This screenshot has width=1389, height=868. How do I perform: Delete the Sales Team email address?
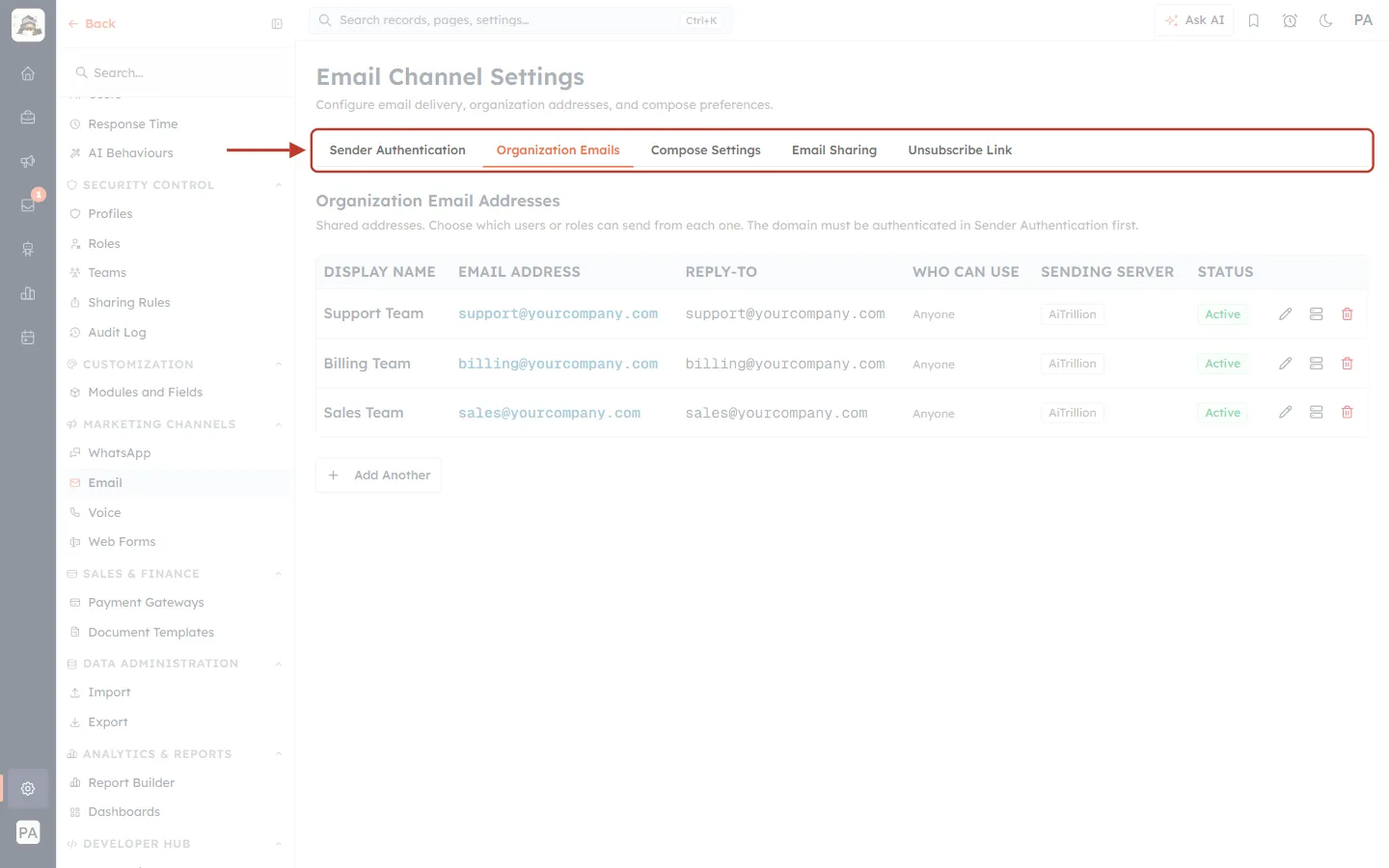pos(1348,413)
